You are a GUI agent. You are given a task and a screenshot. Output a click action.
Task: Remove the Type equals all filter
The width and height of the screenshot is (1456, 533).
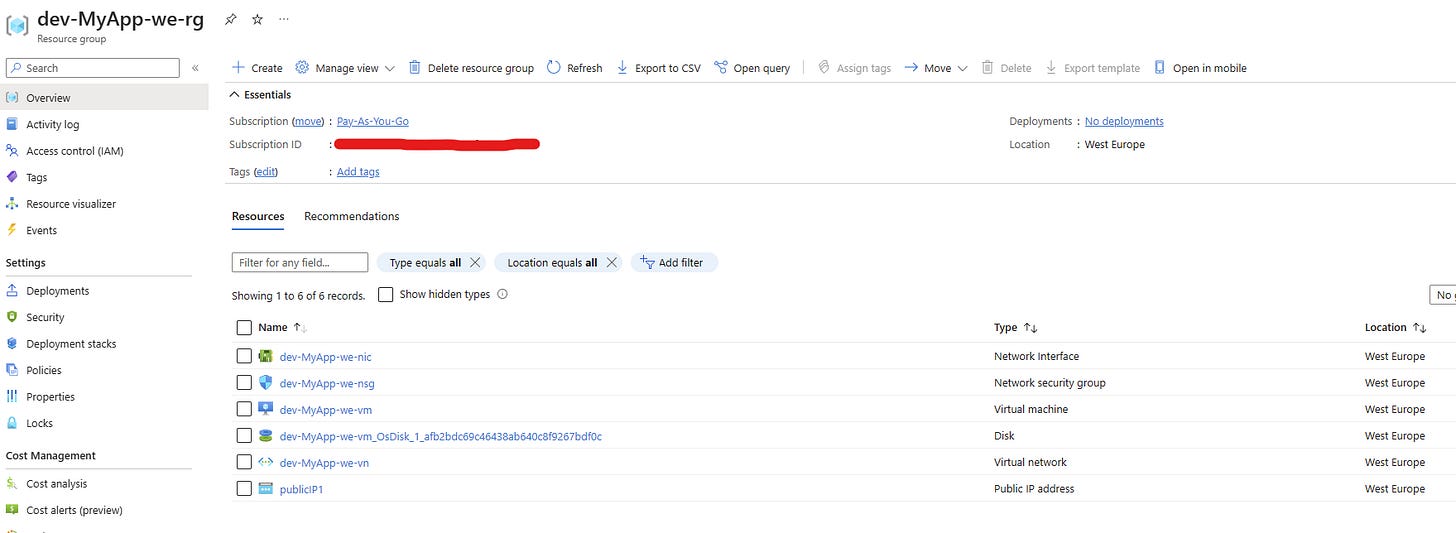pyautogui.click(x=475, y=263)
